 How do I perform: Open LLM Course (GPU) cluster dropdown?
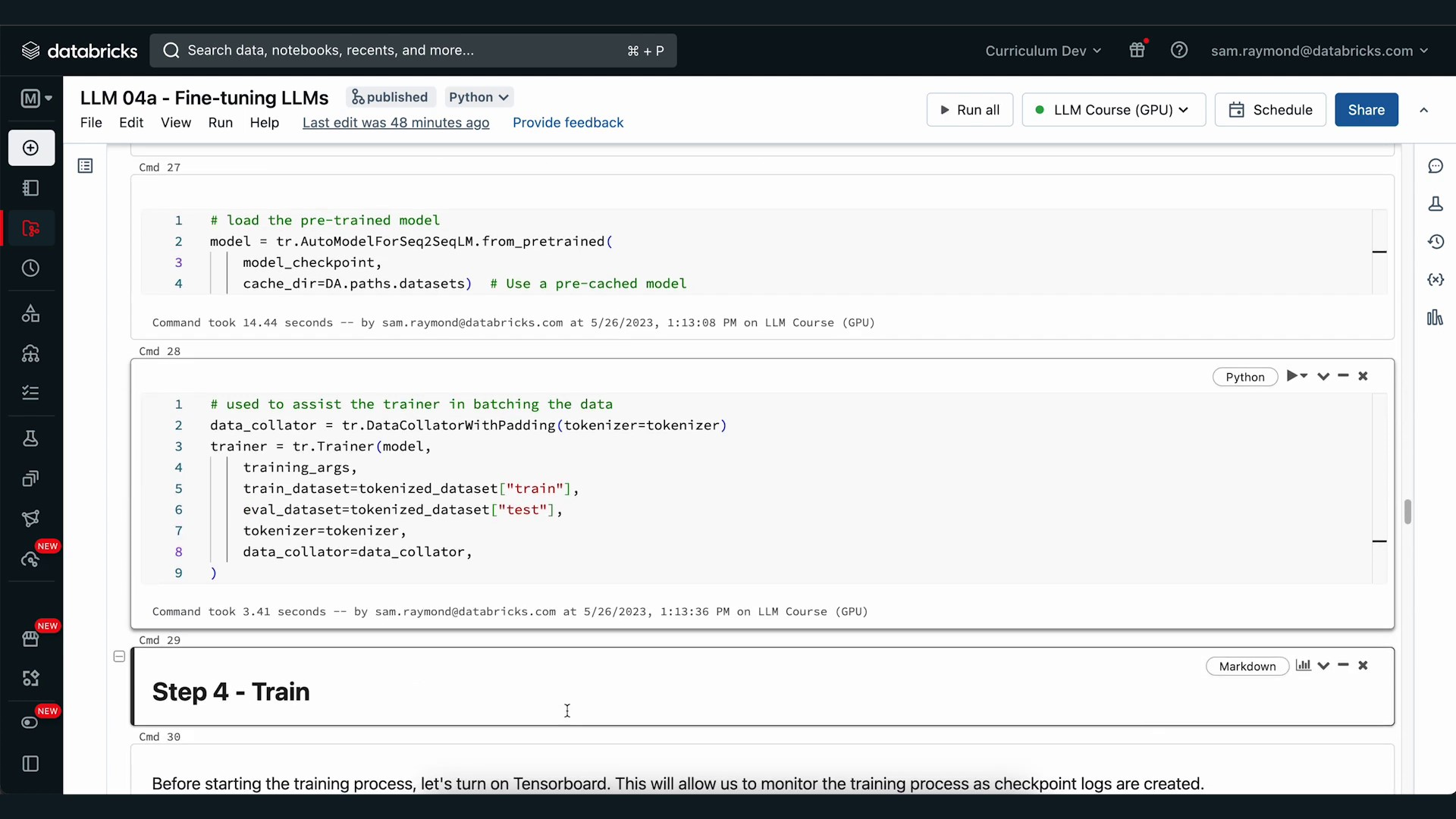click(x=1113, y=110)
